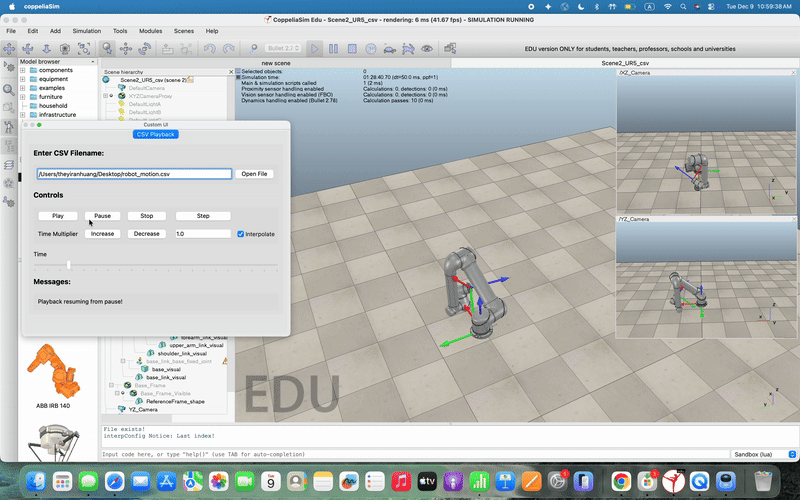Expand the XYZCameraProxy tree node
800x500 pixels.
click(106, 96)
